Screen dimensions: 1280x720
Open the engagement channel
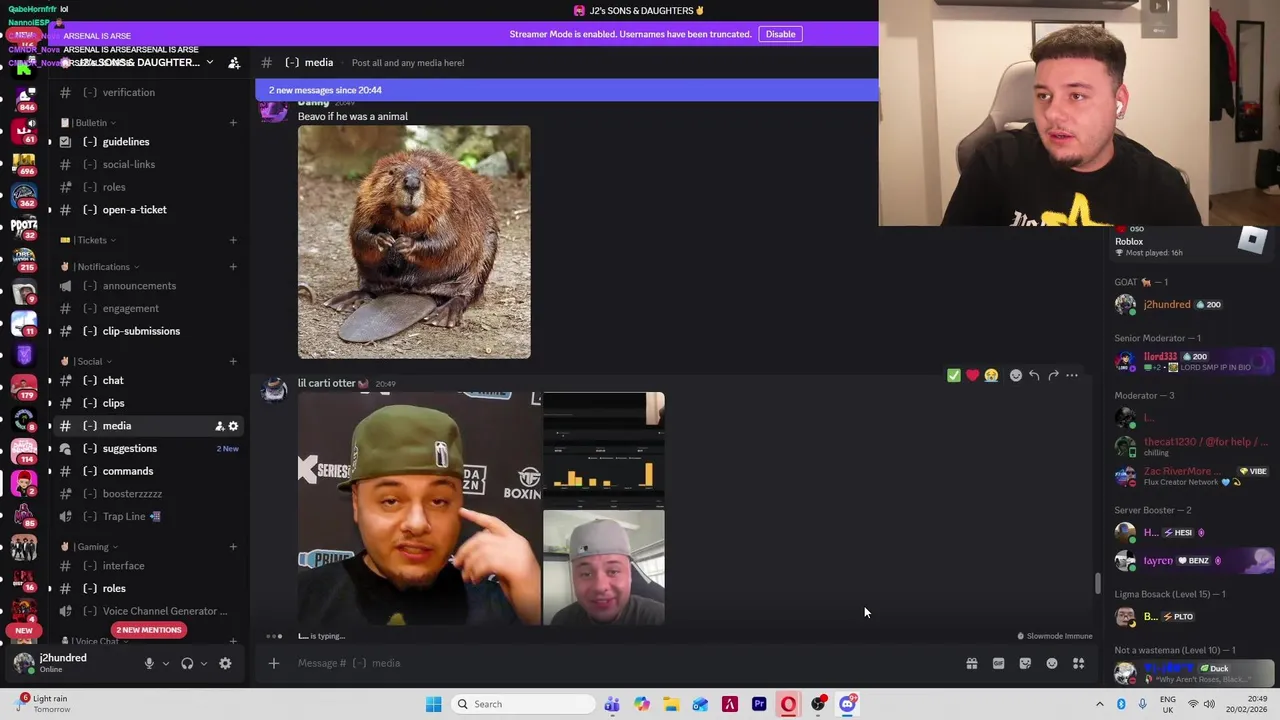coord(148,309)
